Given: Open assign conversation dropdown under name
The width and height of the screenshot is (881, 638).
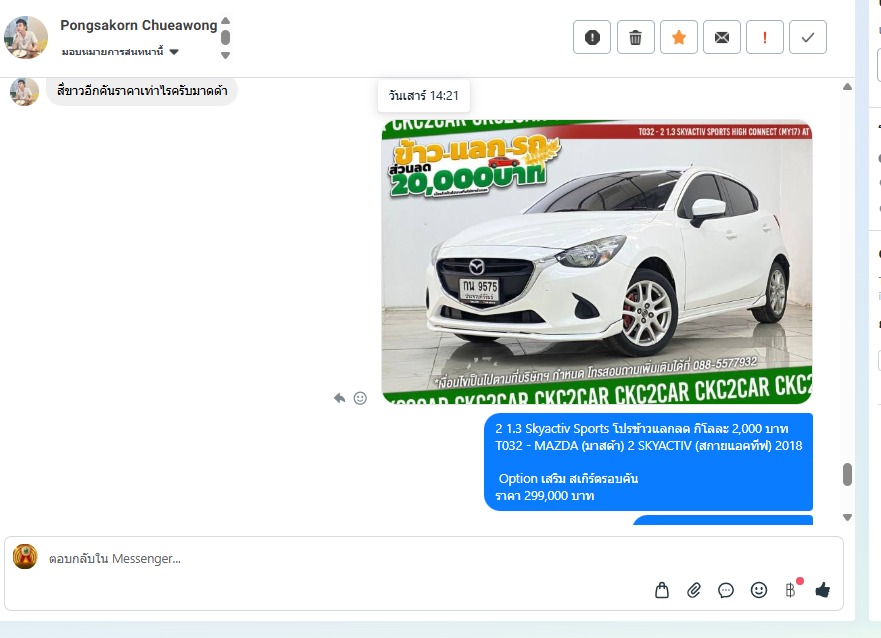Looking at the screenshot, I should click(x=120, y=52).
